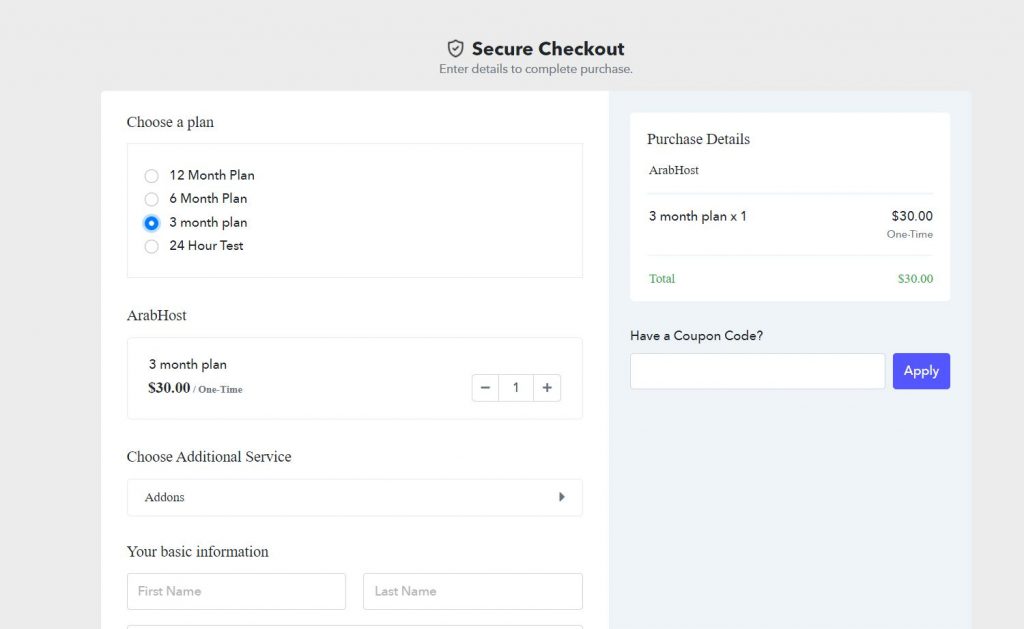Expand the Addons section arrow
1024x629 pixels.
point(562,497)
